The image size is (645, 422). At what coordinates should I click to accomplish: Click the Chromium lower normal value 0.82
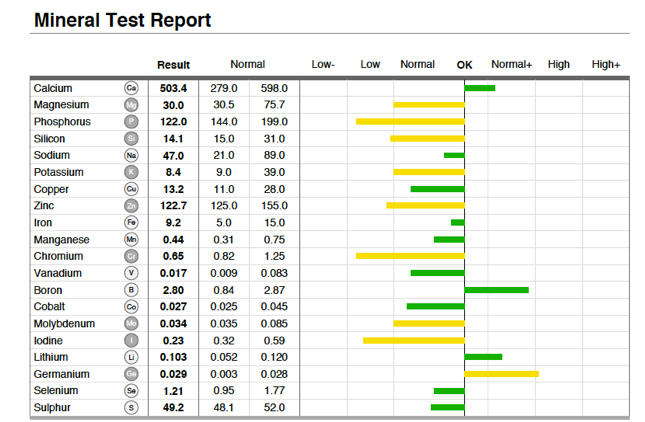[224, 256]
